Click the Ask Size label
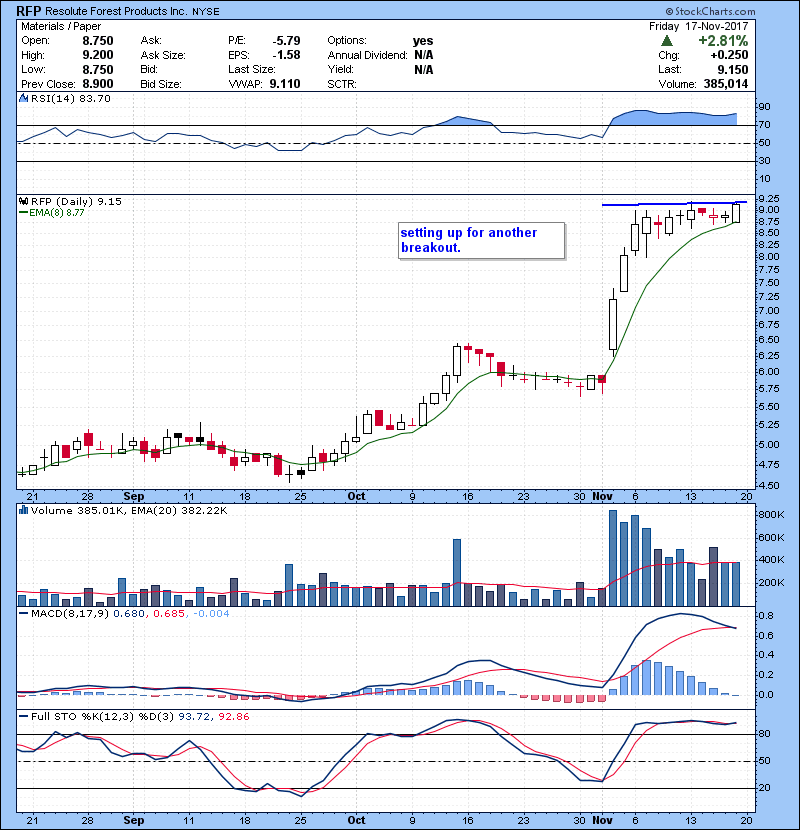 click(163, 55)
